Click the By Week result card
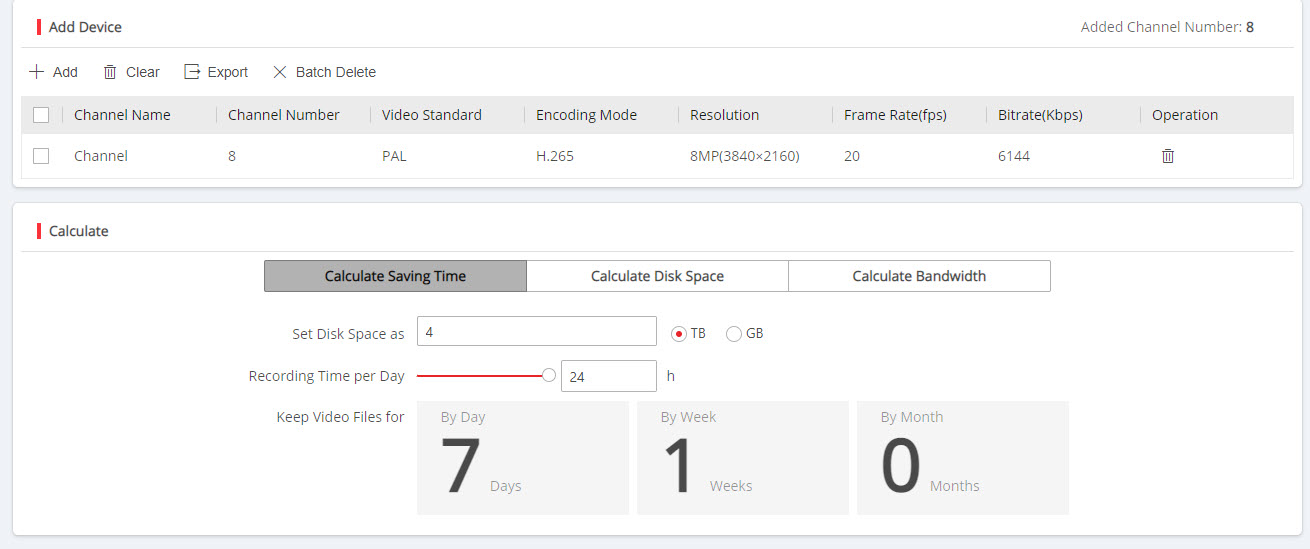The image size is (1310, 549). (x=742, y=458)
